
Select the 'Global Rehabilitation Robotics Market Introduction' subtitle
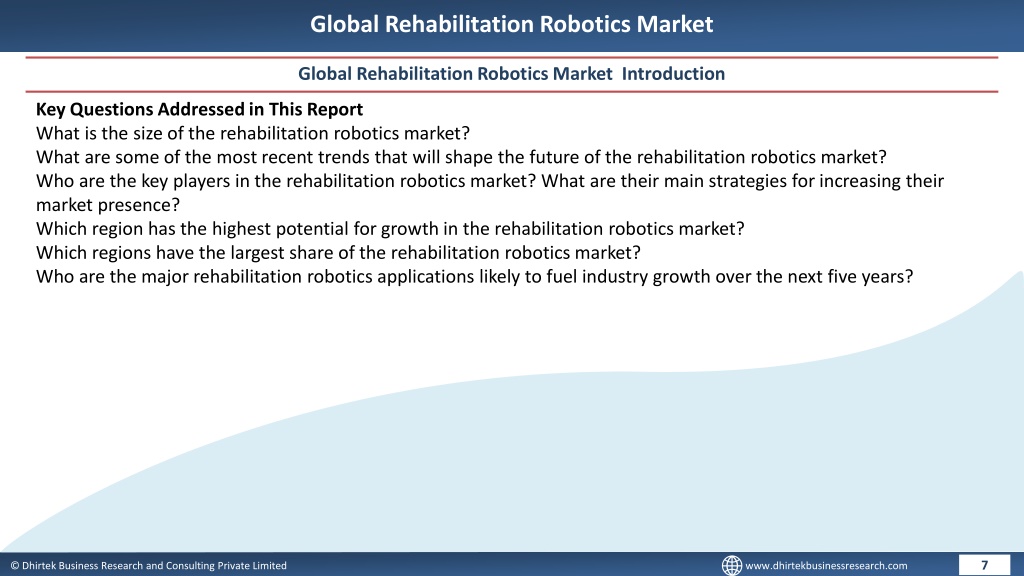tap(511, 74)
